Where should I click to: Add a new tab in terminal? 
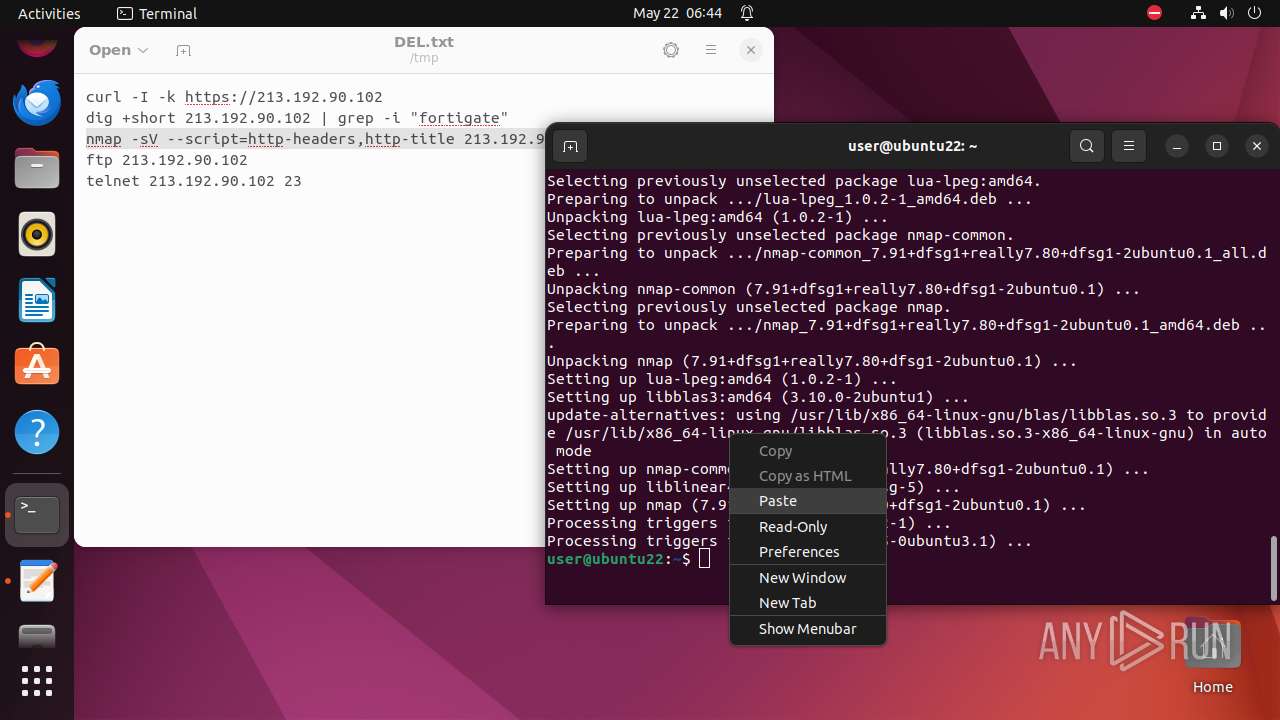[570, 147]
